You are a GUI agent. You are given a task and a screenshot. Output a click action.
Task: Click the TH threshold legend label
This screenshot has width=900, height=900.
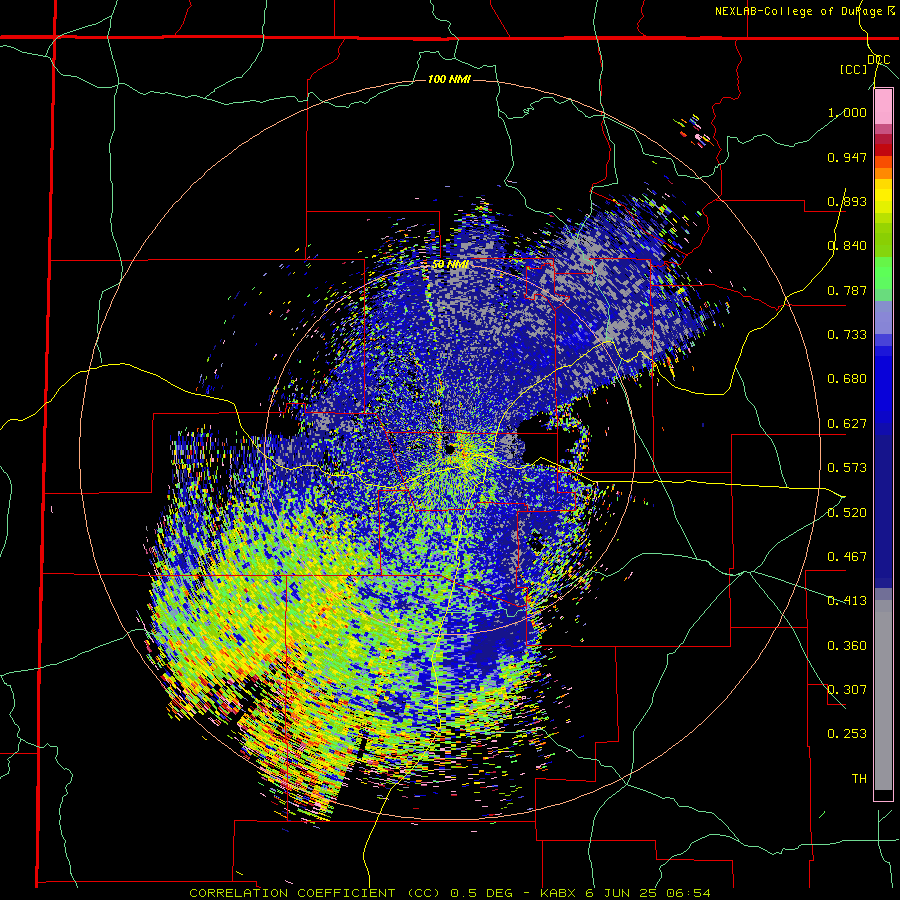(x=859, y=779)
